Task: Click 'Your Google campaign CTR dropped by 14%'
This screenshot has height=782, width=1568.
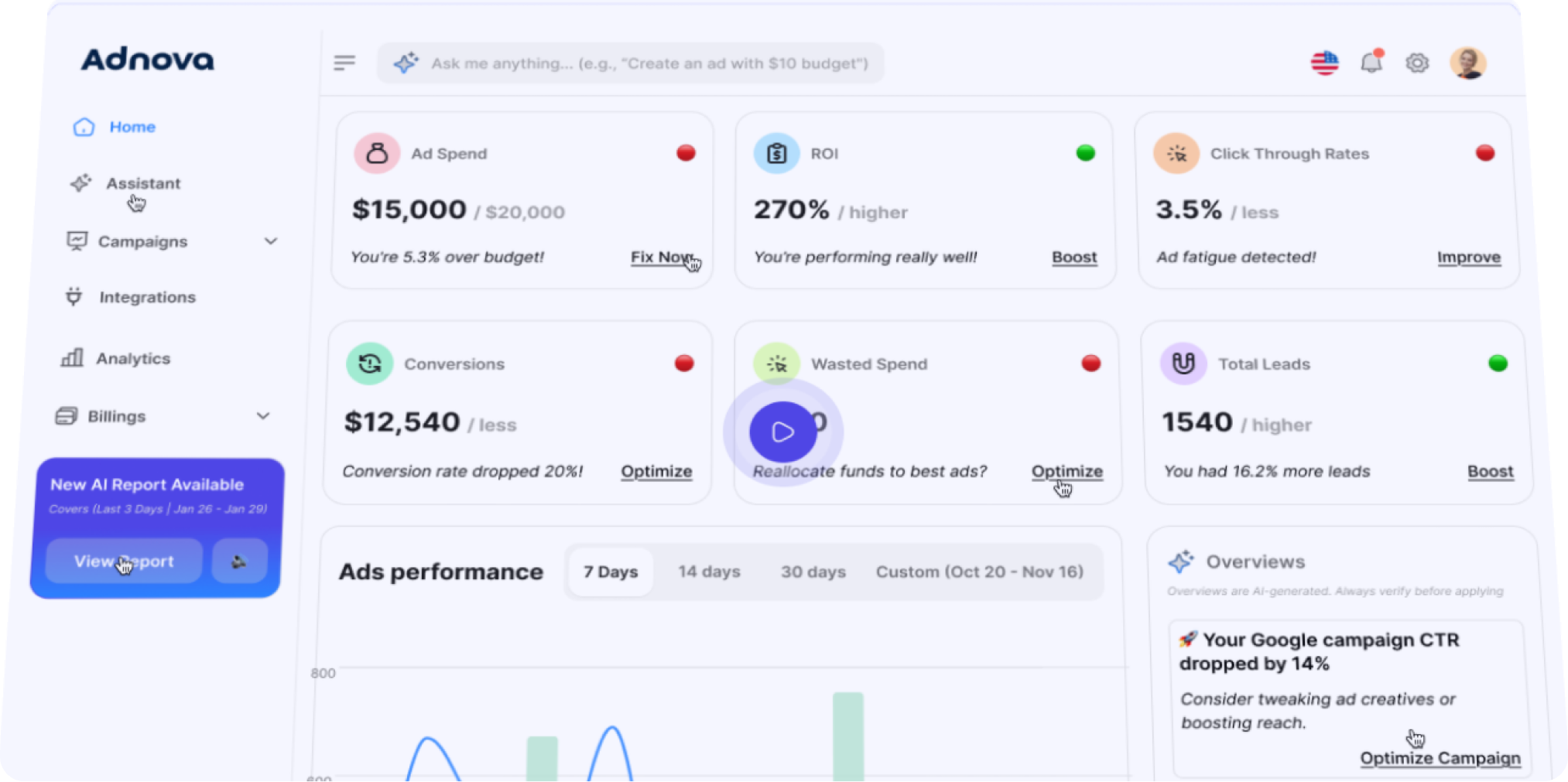Action: (1319, 651)
